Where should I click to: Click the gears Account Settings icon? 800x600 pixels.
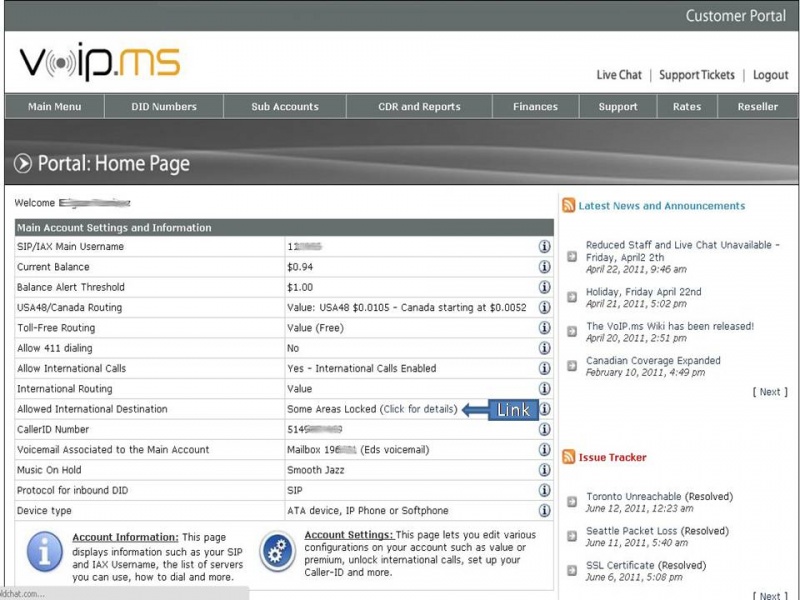pyautogui.click(x=278, y=552)
